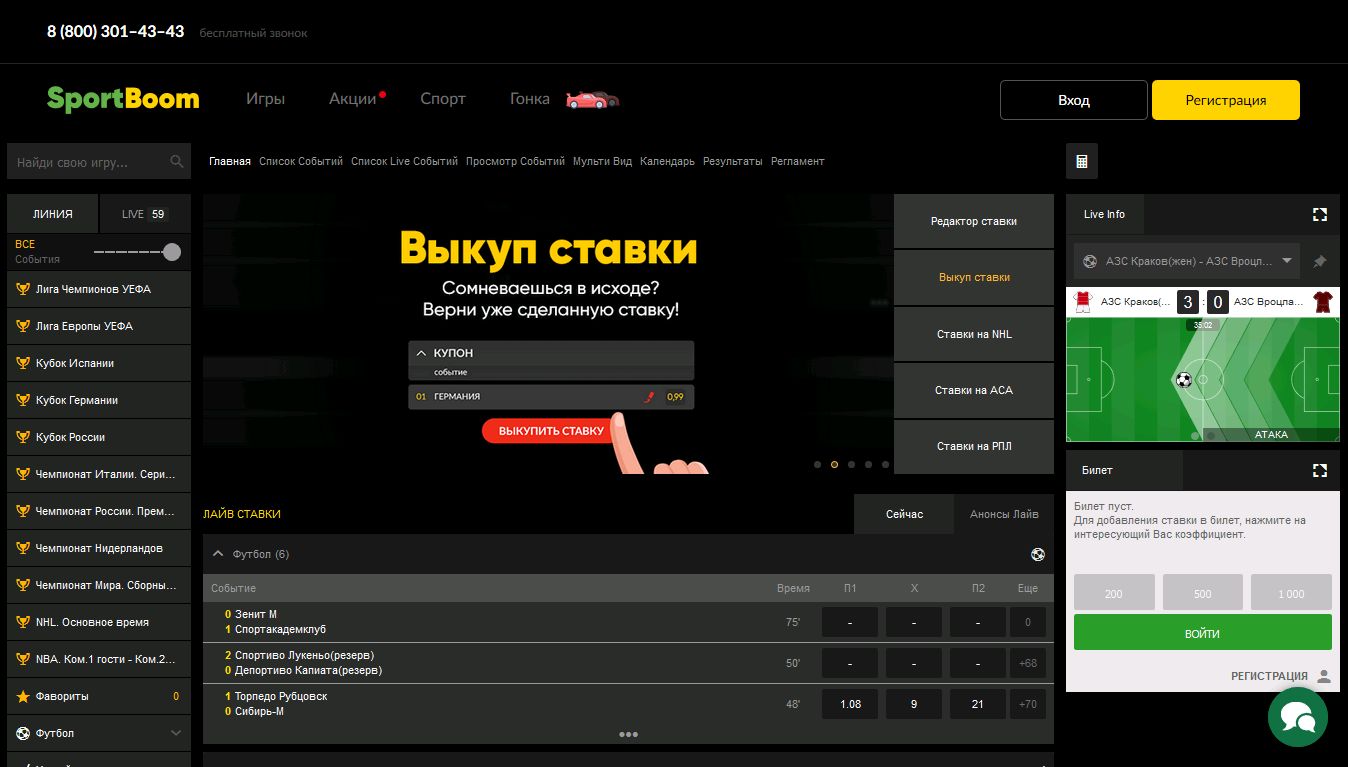Select the Анонсы Лайв tab
This screenshot has height=767, width=1348.
tap(1004, 514)
